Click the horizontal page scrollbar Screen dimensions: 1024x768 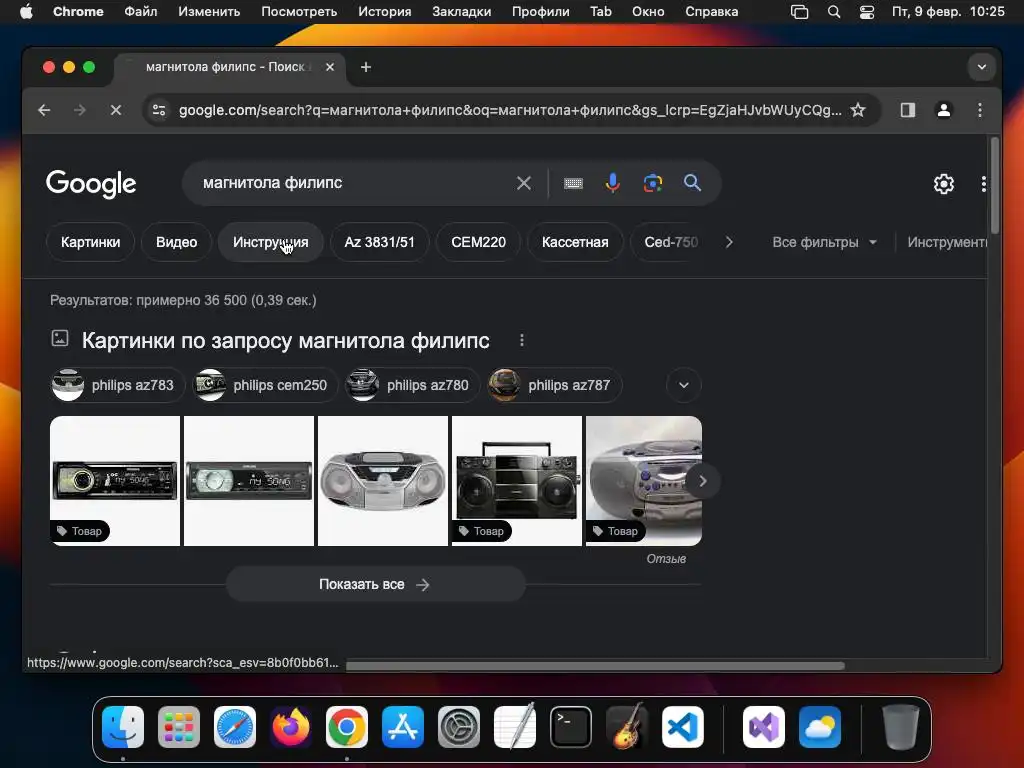[595, 666]
